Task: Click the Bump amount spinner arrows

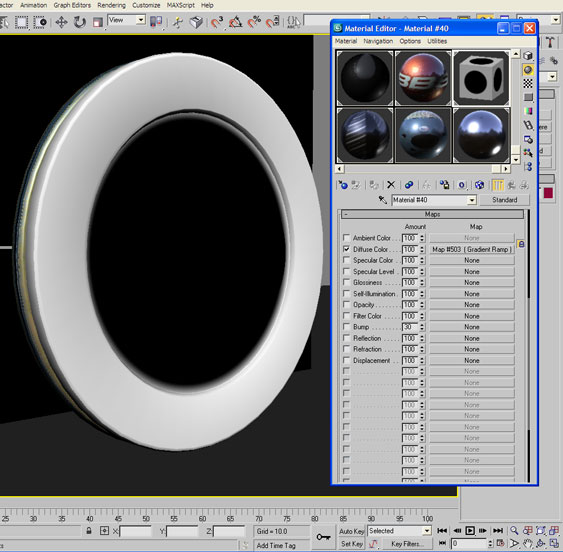Action: (x=422, y=327)
